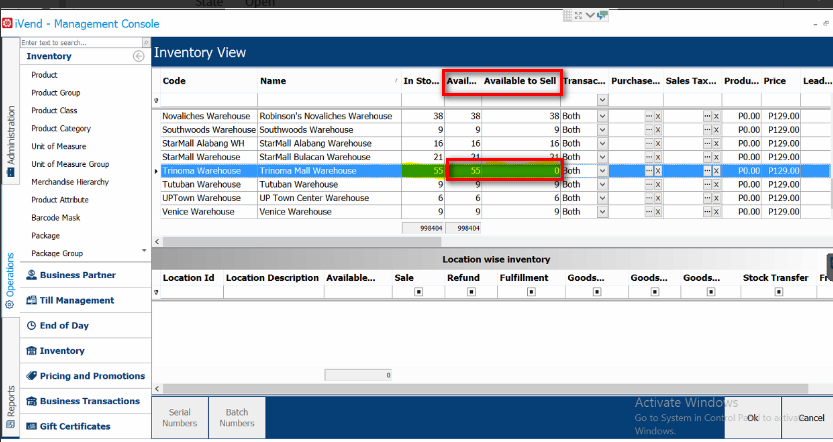Clear Purchase tax on StarMall Warehouse row
The height and width of the screenshot is (442, 833).
[658, 157]
